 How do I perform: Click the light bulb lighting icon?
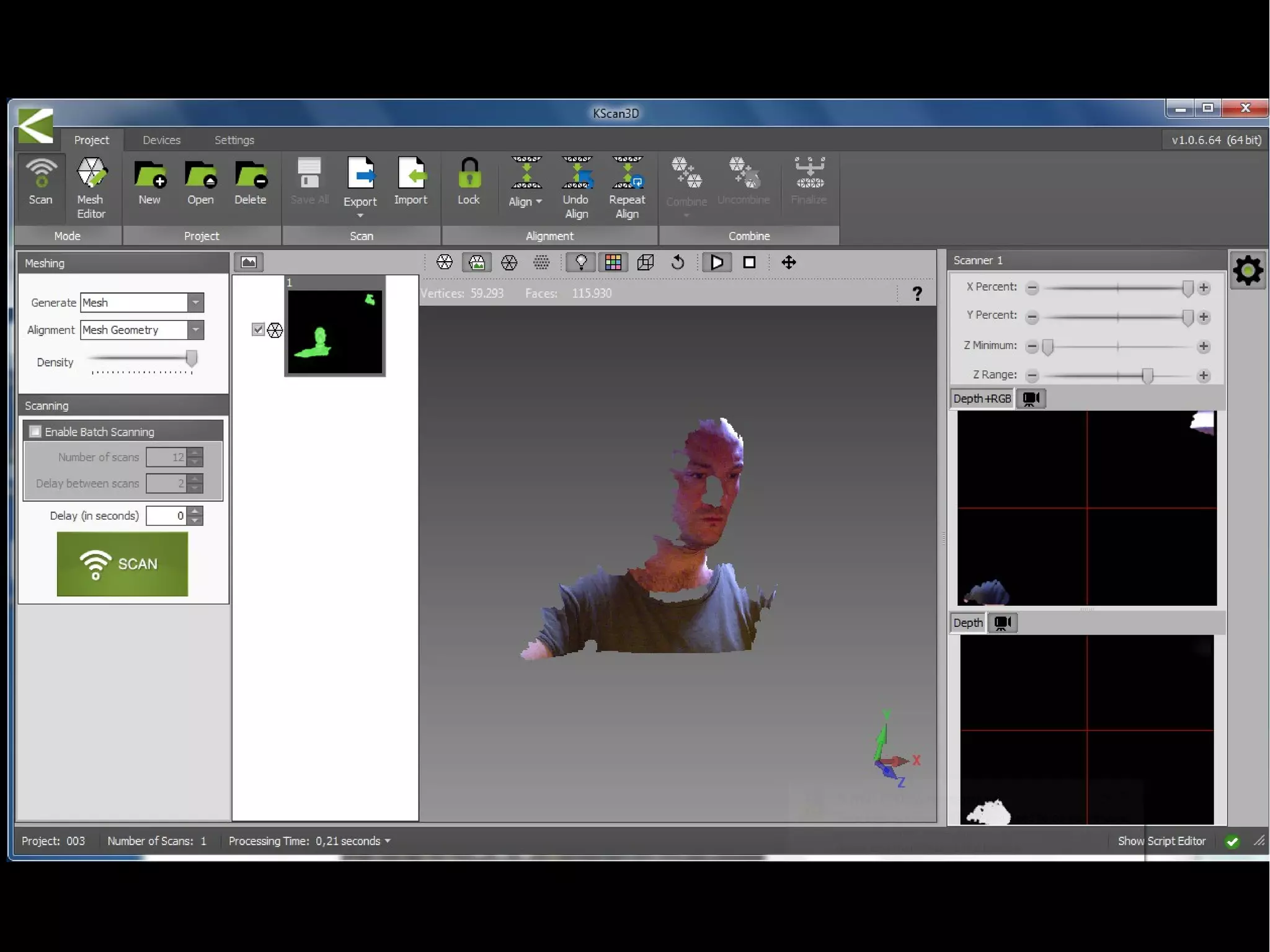point(581,262)
